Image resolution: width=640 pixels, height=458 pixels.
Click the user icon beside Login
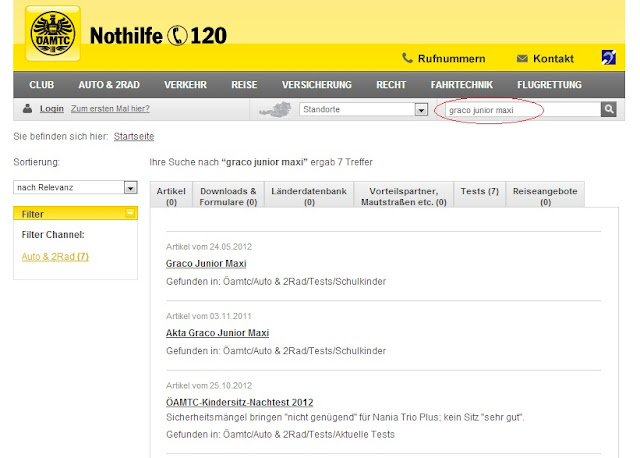[27, 109]
